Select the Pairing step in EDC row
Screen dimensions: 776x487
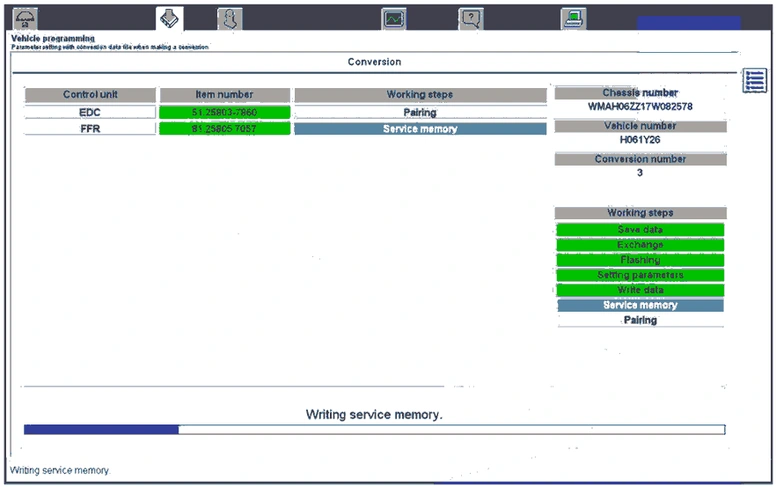coord(420,113)
